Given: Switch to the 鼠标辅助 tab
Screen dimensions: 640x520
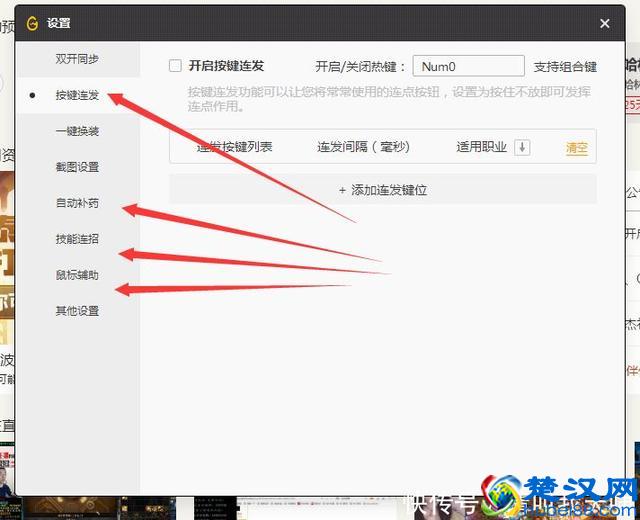Looking at the screenshot, I should coord(78,275).
